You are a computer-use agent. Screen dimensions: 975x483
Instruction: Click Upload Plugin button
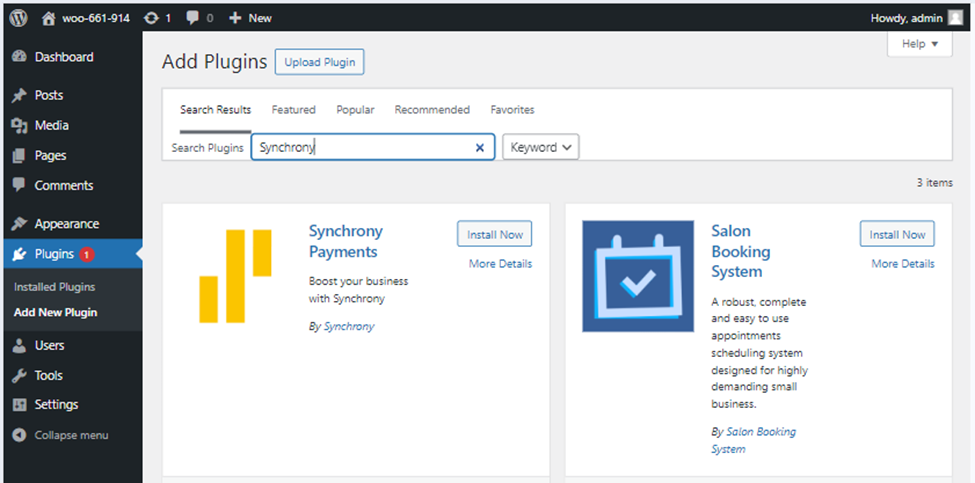click(x=320, y=62)
